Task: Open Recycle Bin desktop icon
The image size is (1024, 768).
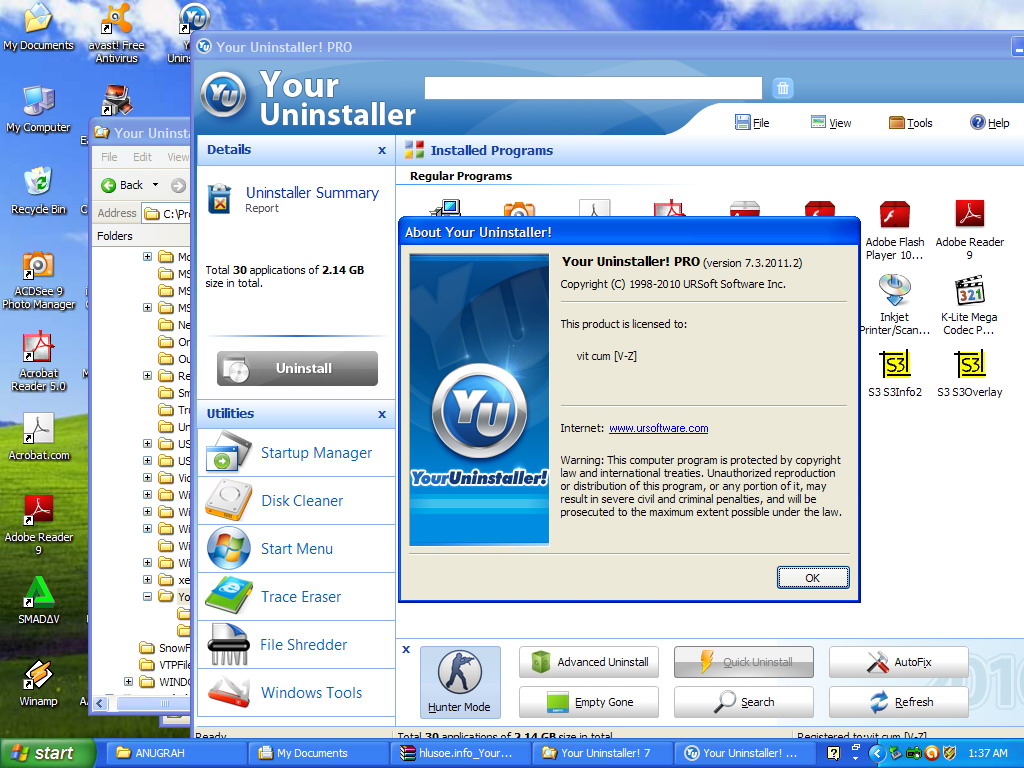Action: (39, 191)
